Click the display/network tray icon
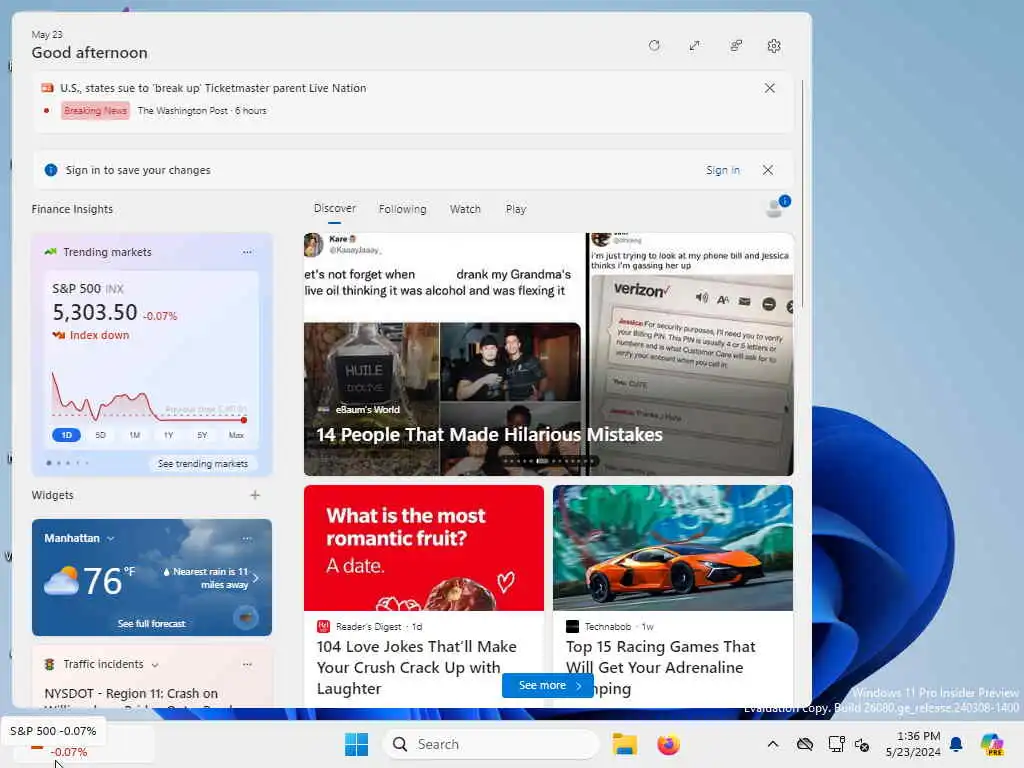The image size is (1024, 768). [x=836, y=744]
